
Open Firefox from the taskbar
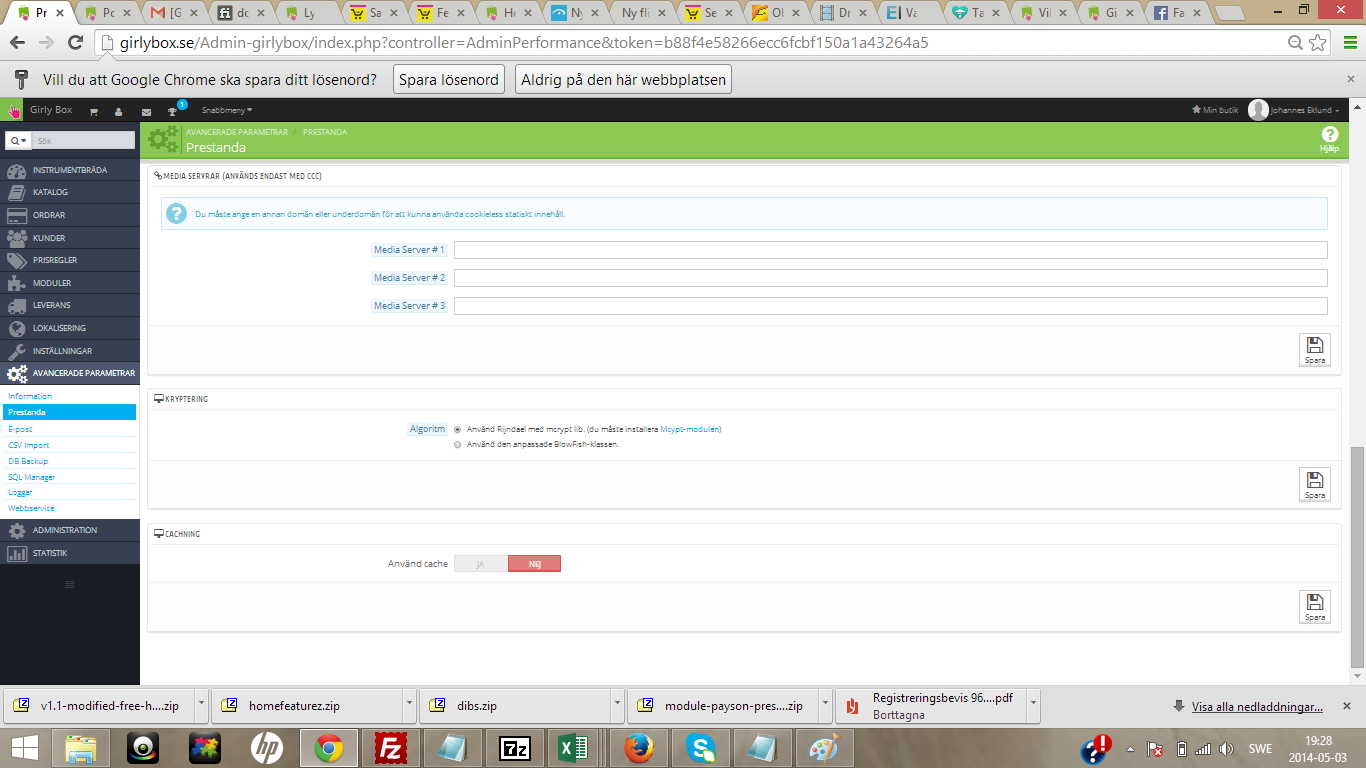pos(638,747)
